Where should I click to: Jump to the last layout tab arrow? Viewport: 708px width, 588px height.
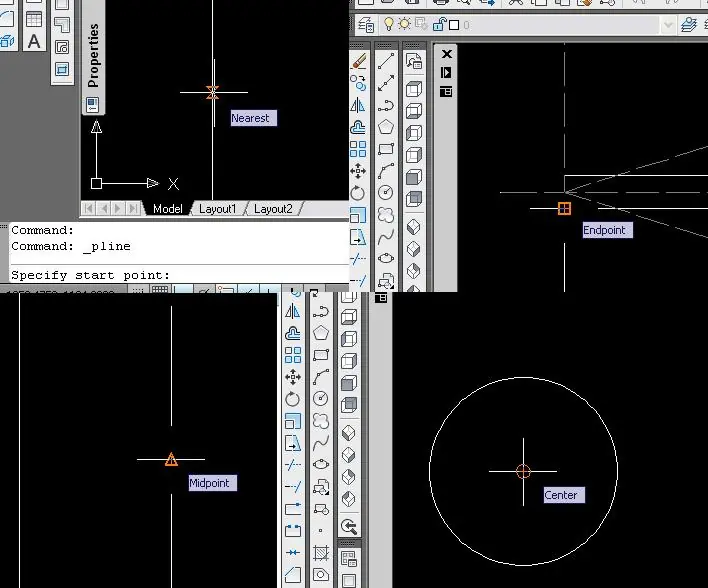pyautogui.click(x=133, y=209)
